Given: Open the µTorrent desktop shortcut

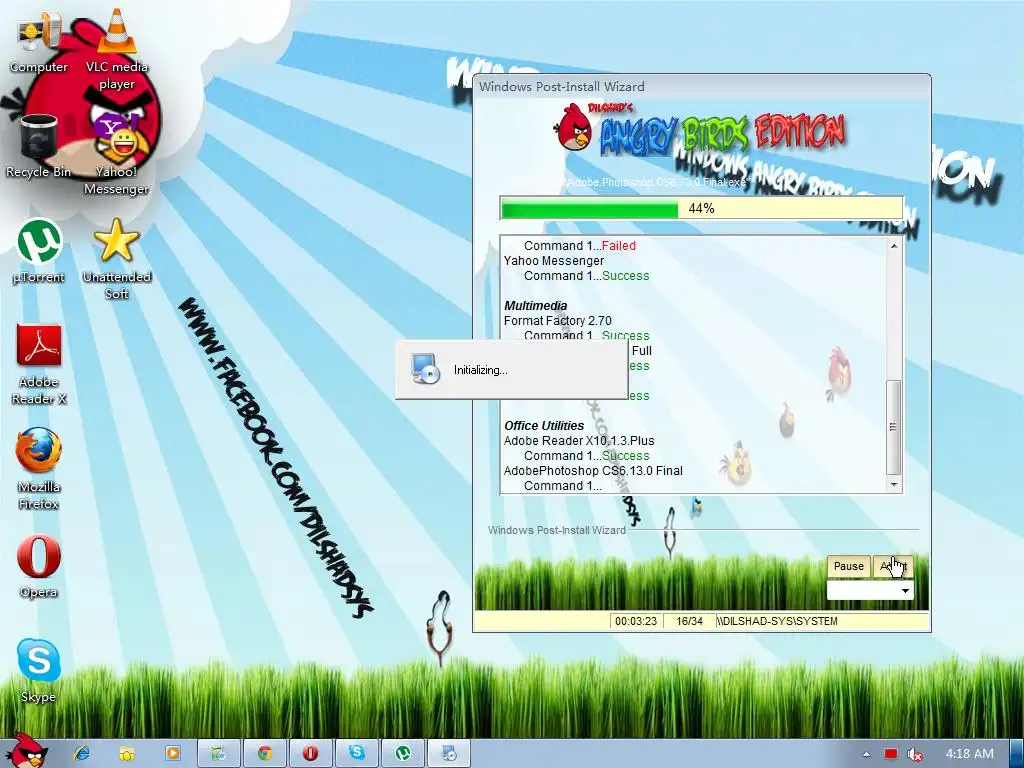Looking at the screenshot, I should pos(39,251).
